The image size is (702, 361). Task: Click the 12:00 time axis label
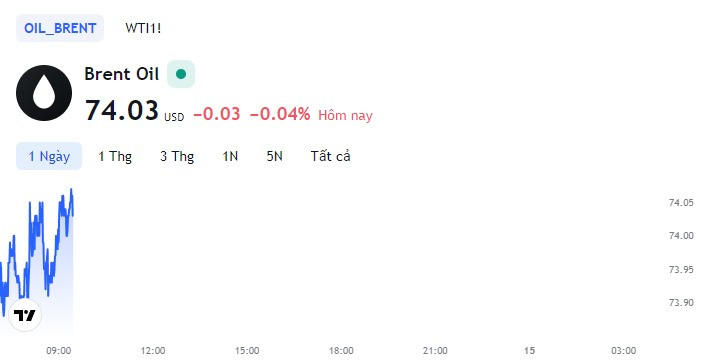[x=153, y=351]
